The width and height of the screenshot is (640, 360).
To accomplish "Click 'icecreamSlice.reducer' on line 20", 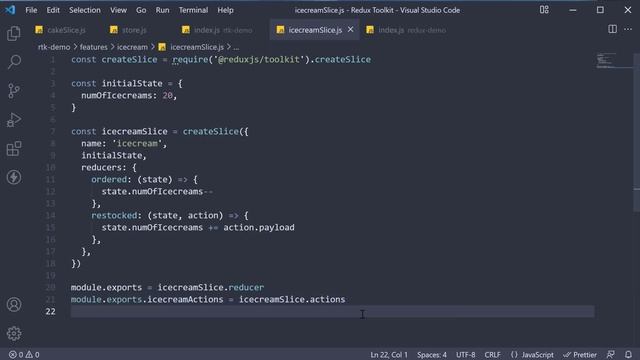I will [211, 287].
